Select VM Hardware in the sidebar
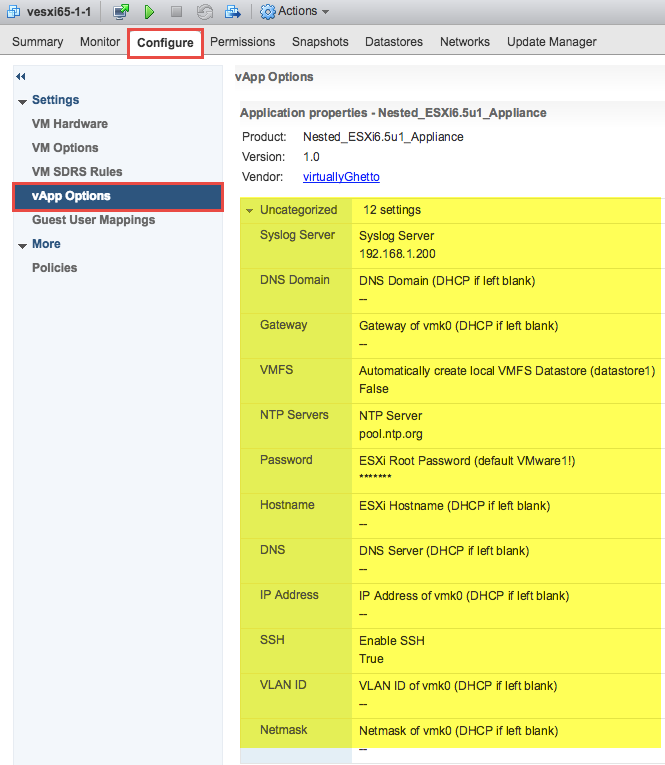This screenshot has height=765, width=665. pyautogui.click(x=70, y=124)
